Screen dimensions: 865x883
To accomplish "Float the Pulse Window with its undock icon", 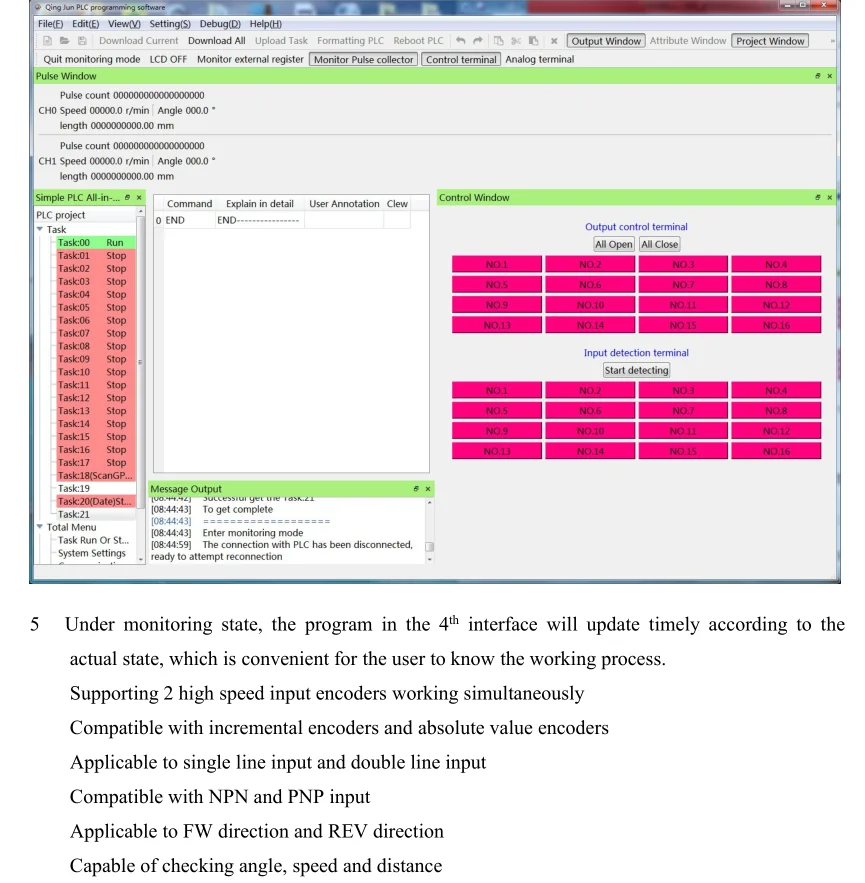I will point(818,75).
